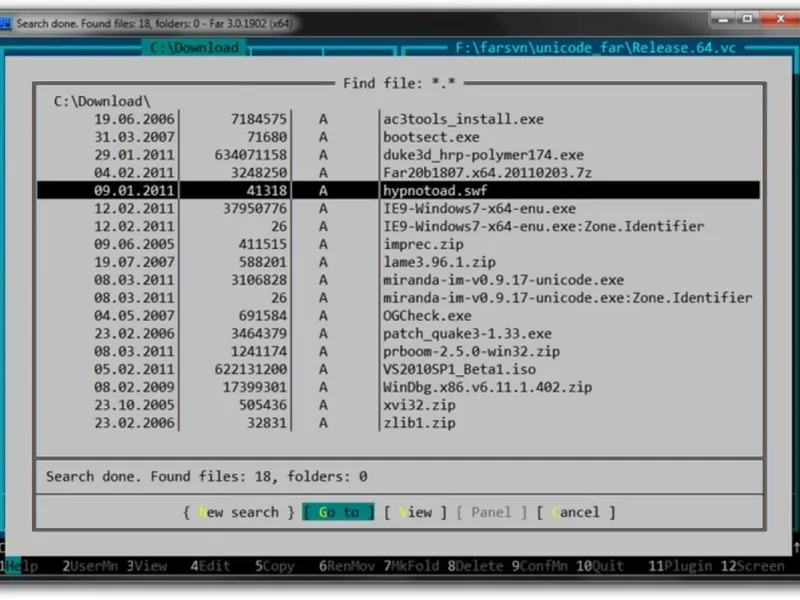Image resolution: width=800 pixels, height=600 pixels.
Task: Maximize the Far Manager window
Action: tap(747, 19)
